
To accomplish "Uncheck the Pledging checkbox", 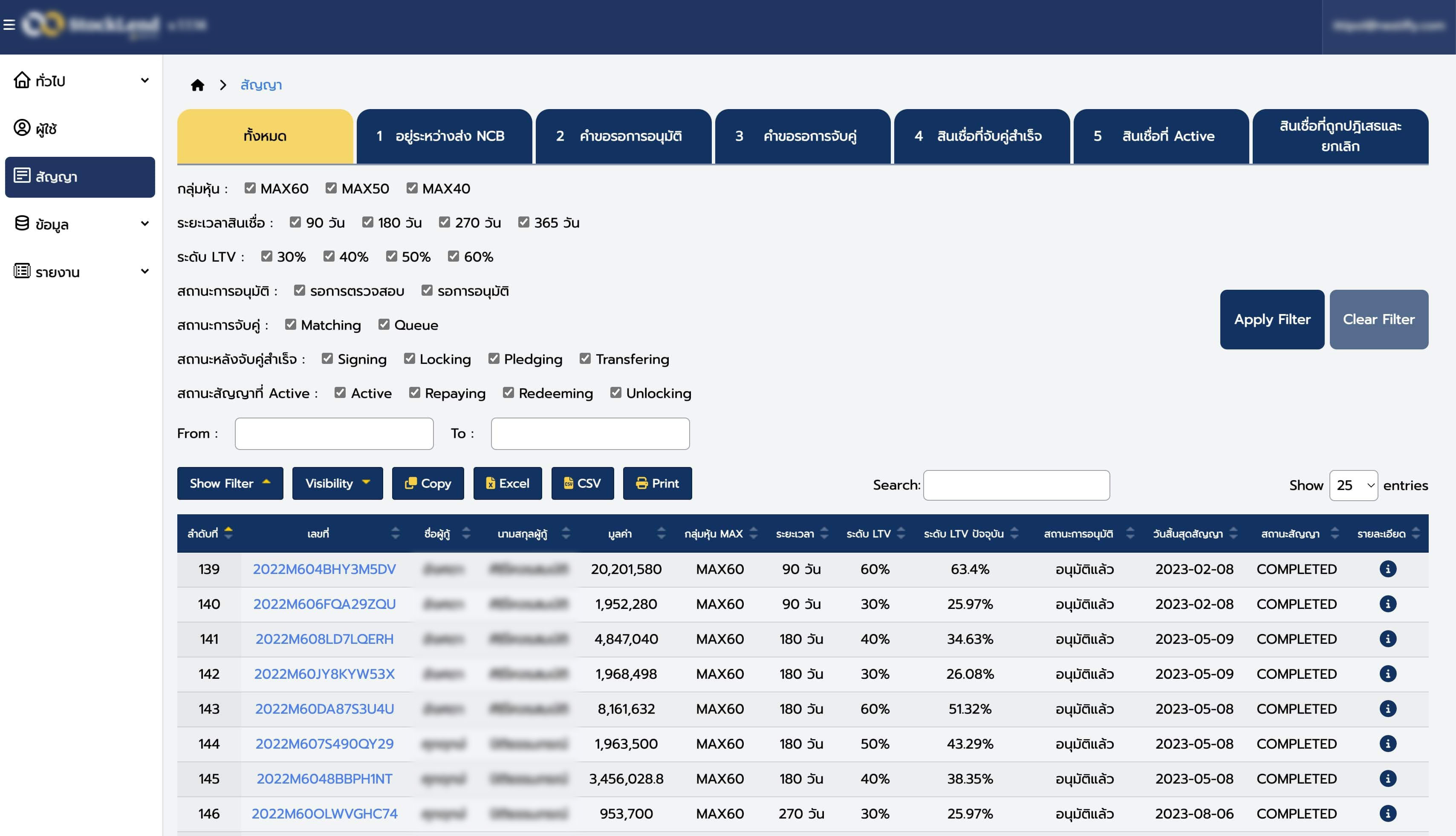I will pyautogui.click(x=494, y=359).
